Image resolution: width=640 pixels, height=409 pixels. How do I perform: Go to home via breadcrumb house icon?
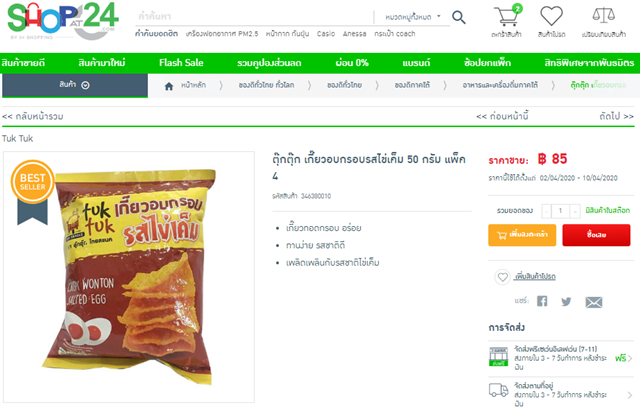coord(169,86)
